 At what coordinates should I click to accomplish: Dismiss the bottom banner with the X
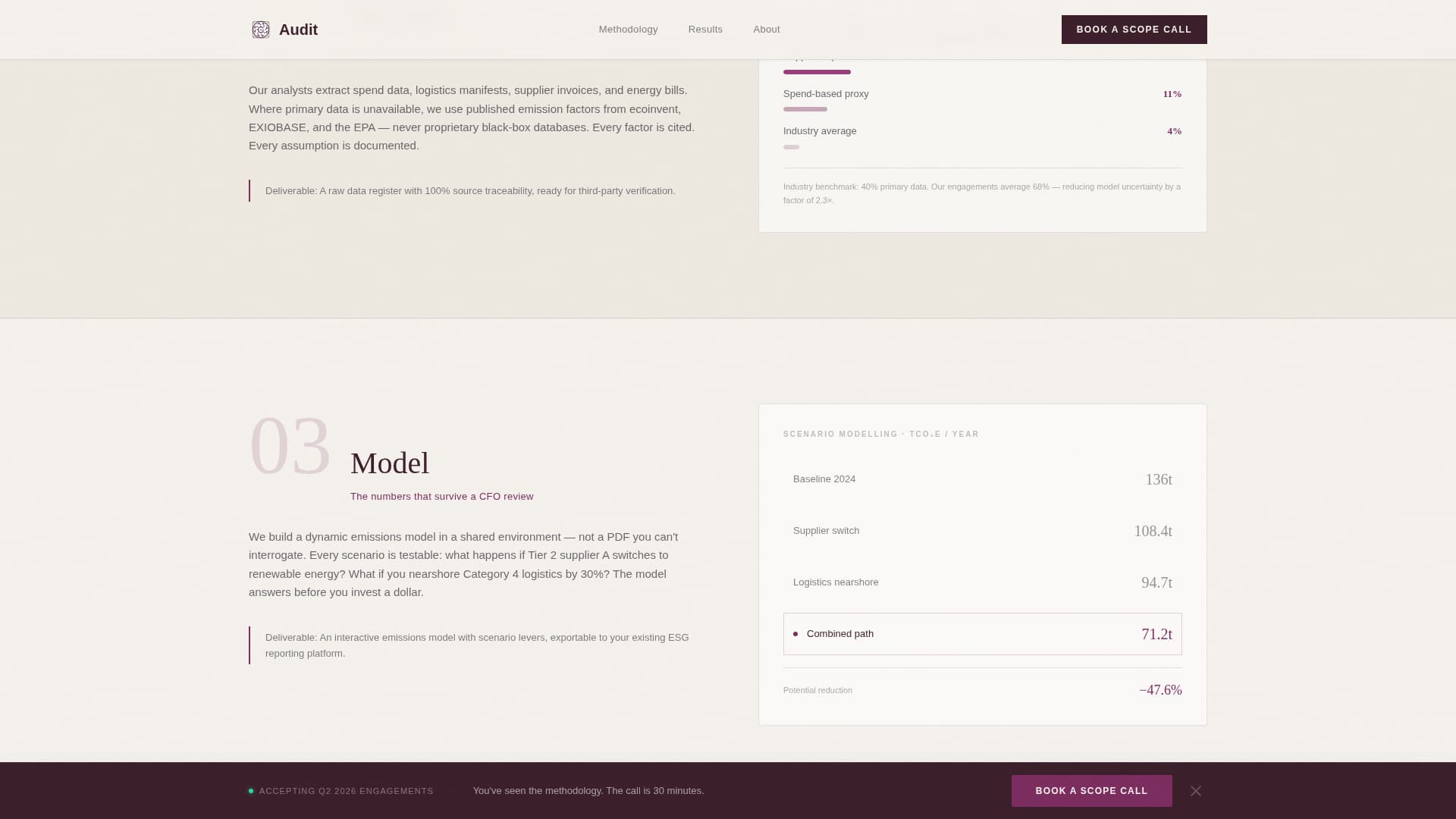point(1195,791)
